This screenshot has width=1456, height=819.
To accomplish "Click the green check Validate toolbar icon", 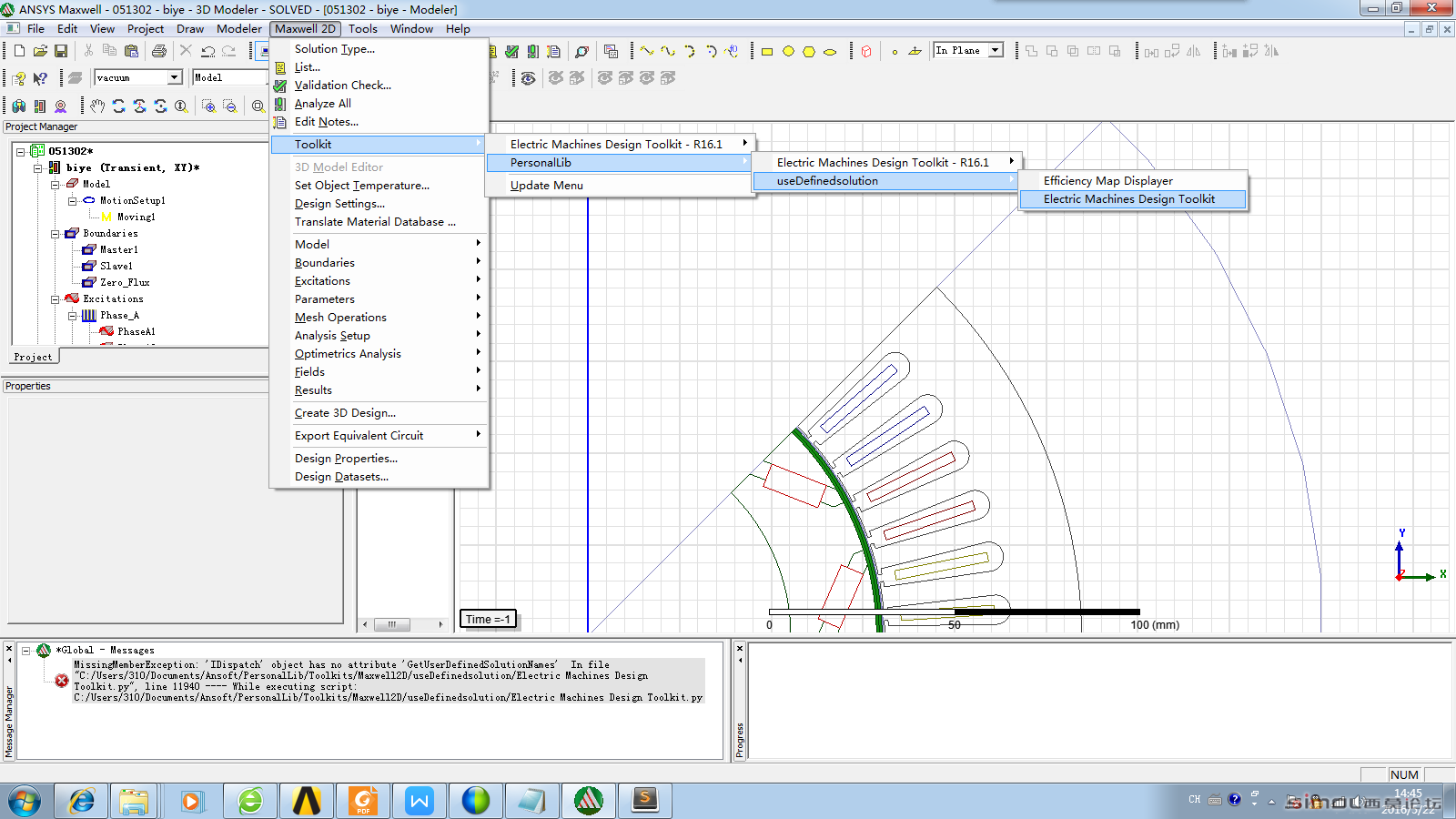I will (512, 52).
